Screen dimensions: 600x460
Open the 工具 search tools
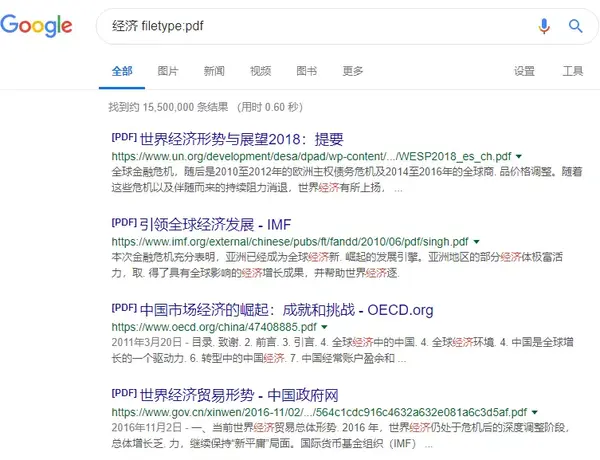[x=573, y=71]
